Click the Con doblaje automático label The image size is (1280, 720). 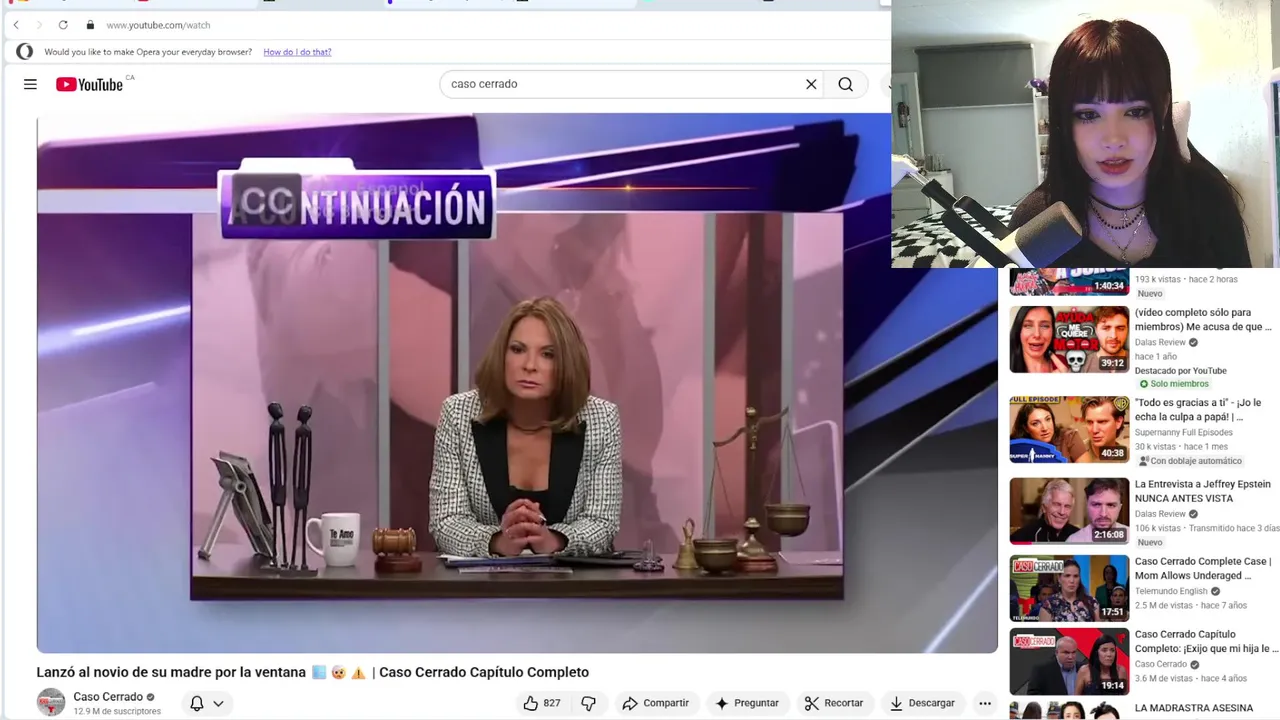(x=1190, y=461)
